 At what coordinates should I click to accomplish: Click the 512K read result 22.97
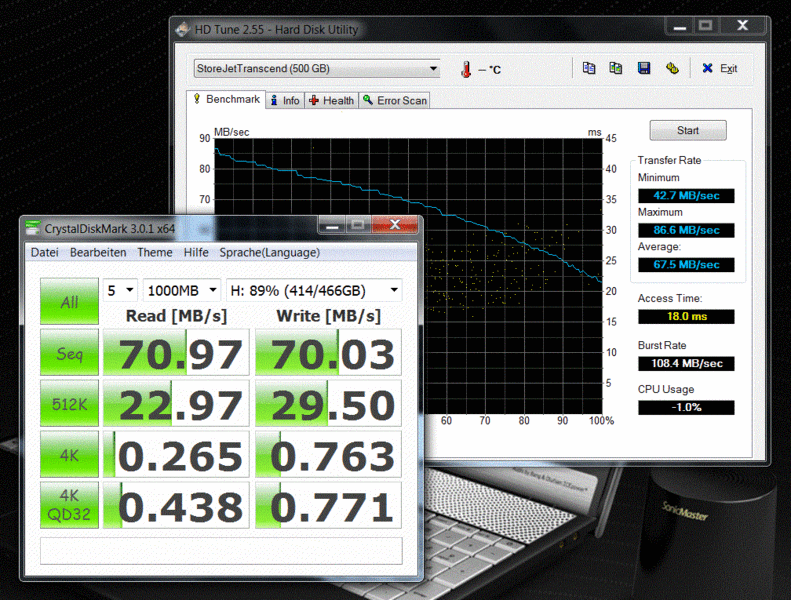176,404
